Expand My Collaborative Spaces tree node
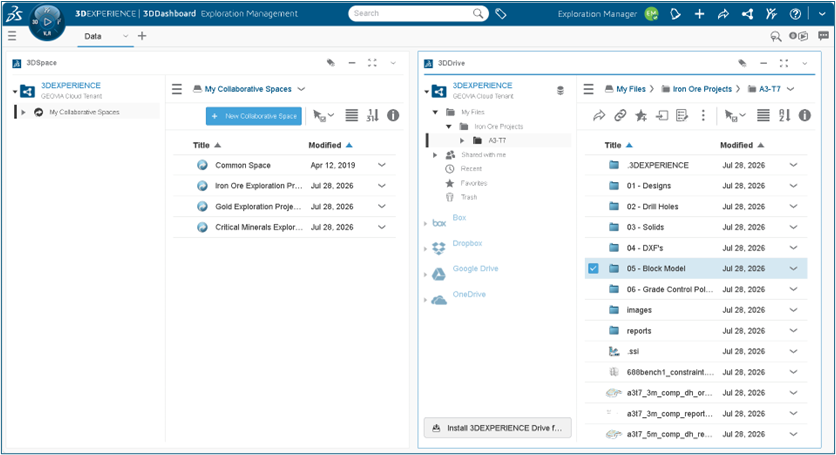836x455 pixels. (23, 112)
